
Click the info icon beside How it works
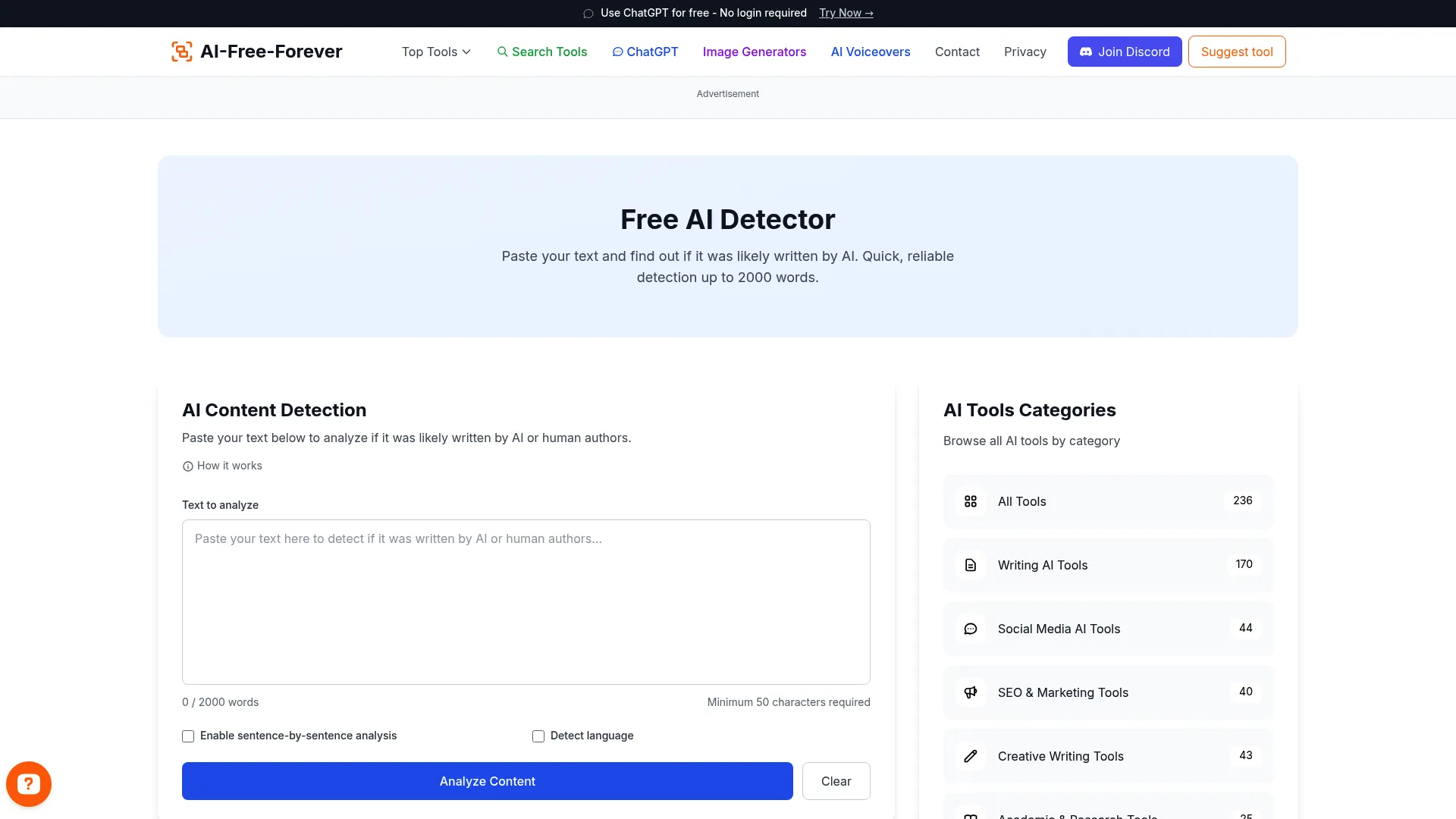[x=187, y=466]
